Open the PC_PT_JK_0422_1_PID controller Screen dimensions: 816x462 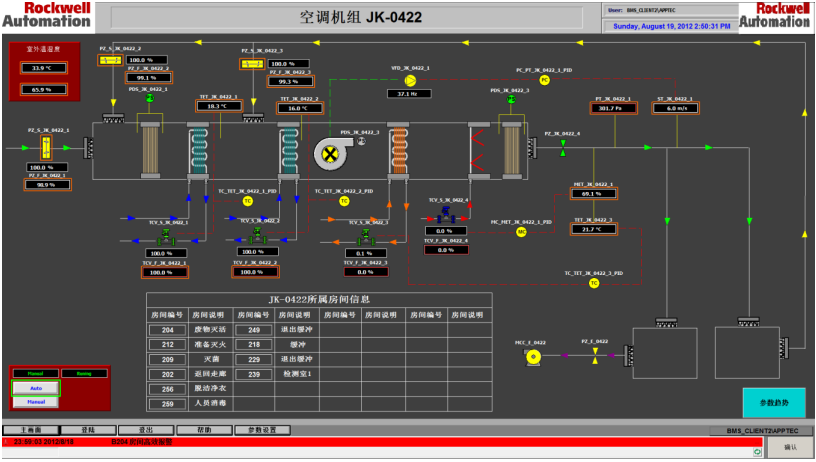tap(545, 80)
